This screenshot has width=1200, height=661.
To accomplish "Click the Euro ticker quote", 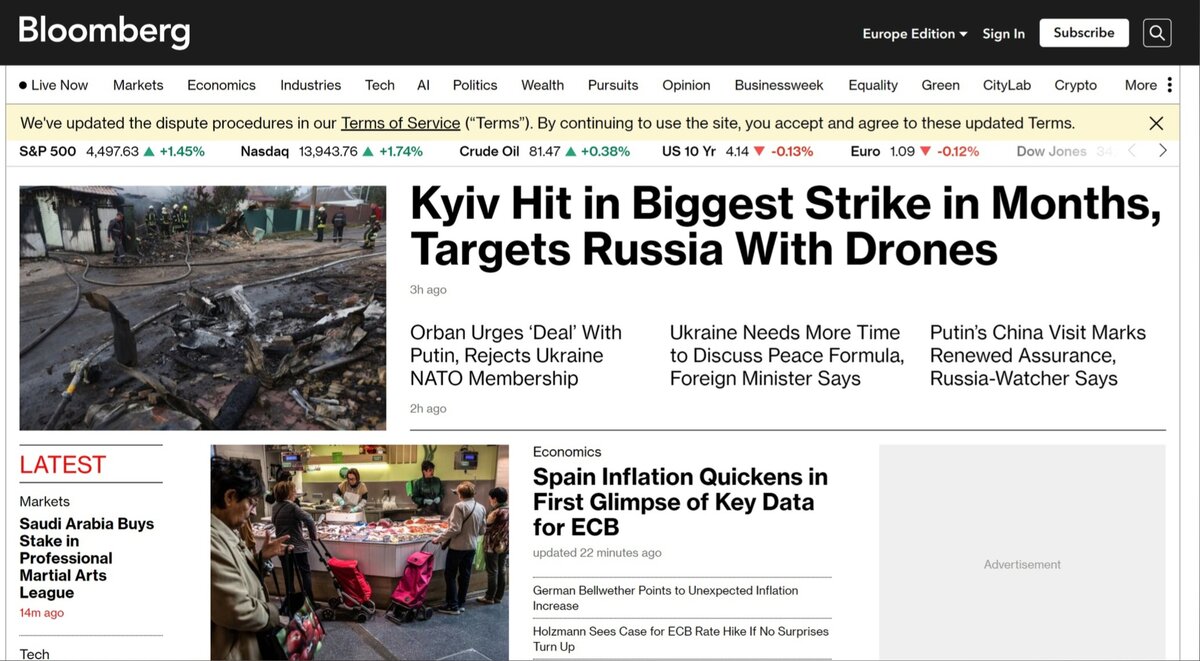I will coord(914,151).
